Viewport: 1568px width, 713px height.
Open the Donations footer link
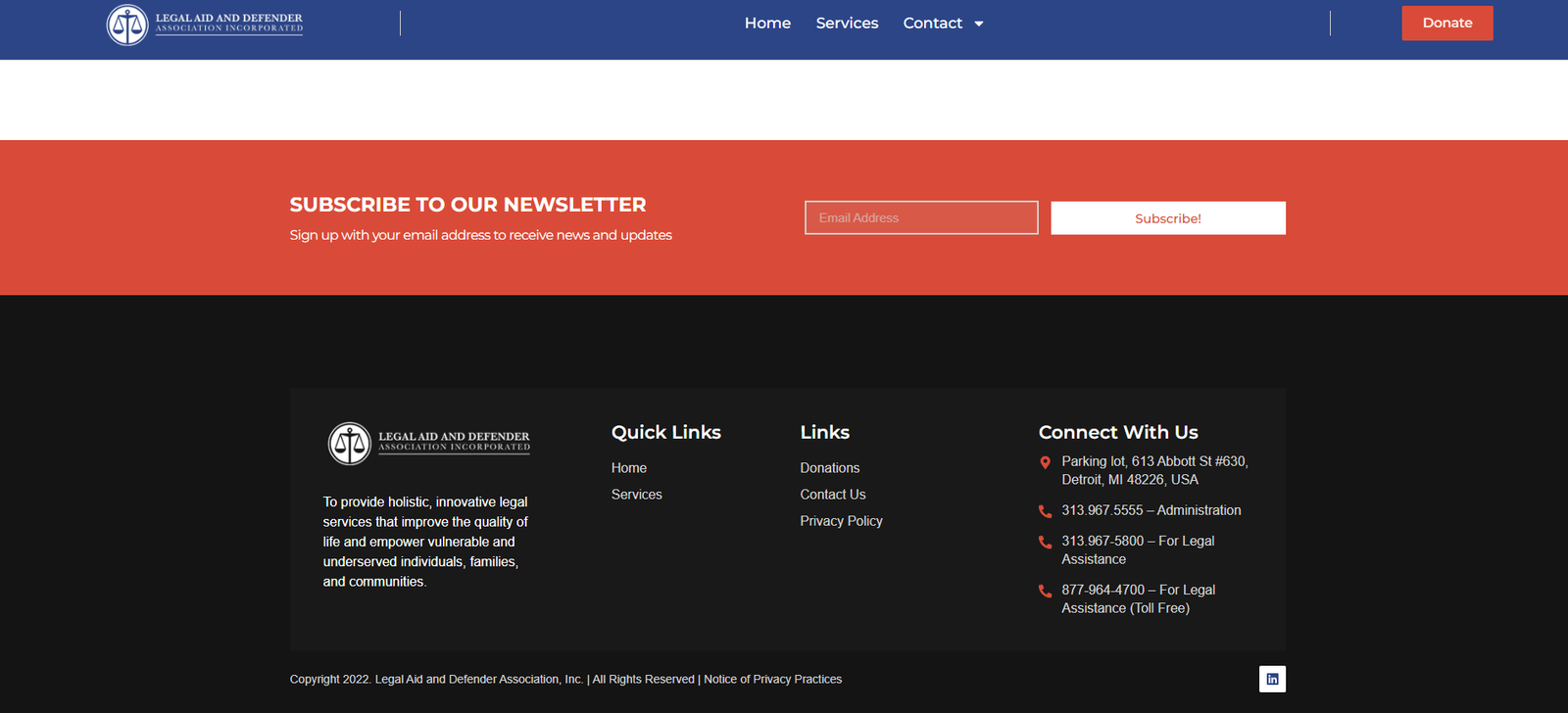click(x=829, y=468)
